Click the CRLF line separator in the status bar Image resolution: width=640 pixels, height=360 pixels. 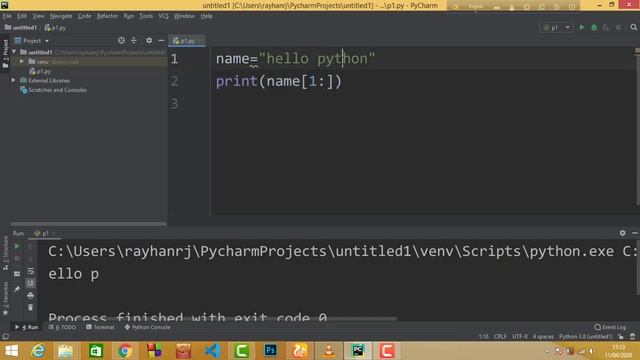pos(500,337)
